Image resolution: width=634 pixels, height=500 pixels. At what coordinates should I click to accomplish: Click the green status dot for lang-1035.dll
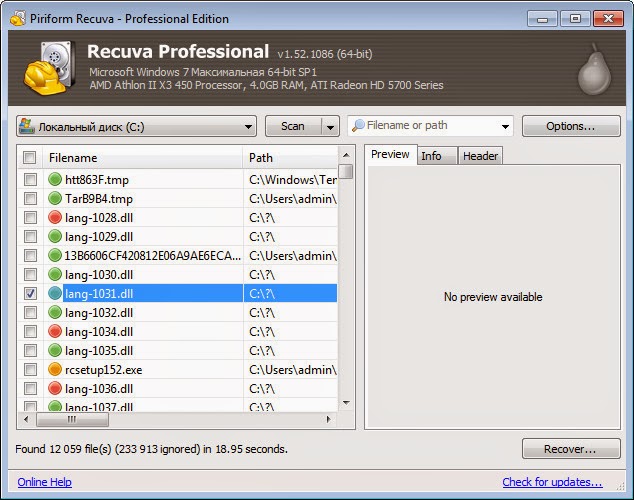point(55,350)
